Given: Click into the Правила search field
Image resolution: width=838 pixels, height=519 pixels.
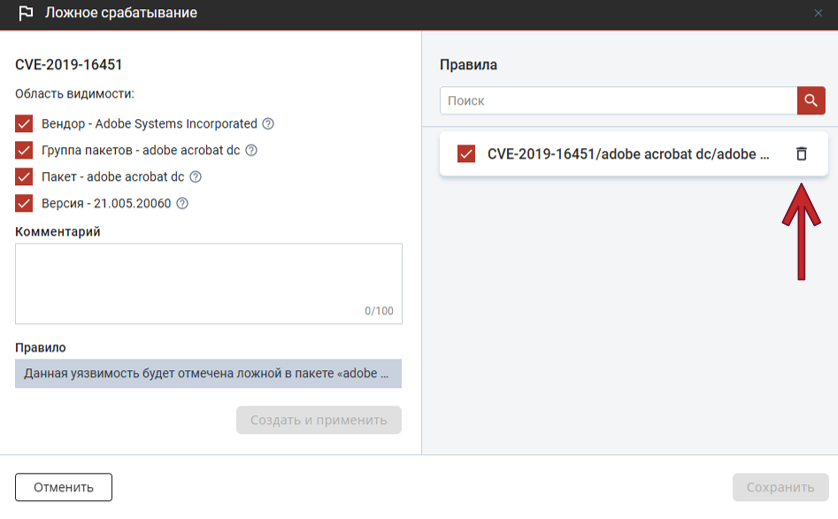Looking at the screenshot, I should tap(617, 101).
